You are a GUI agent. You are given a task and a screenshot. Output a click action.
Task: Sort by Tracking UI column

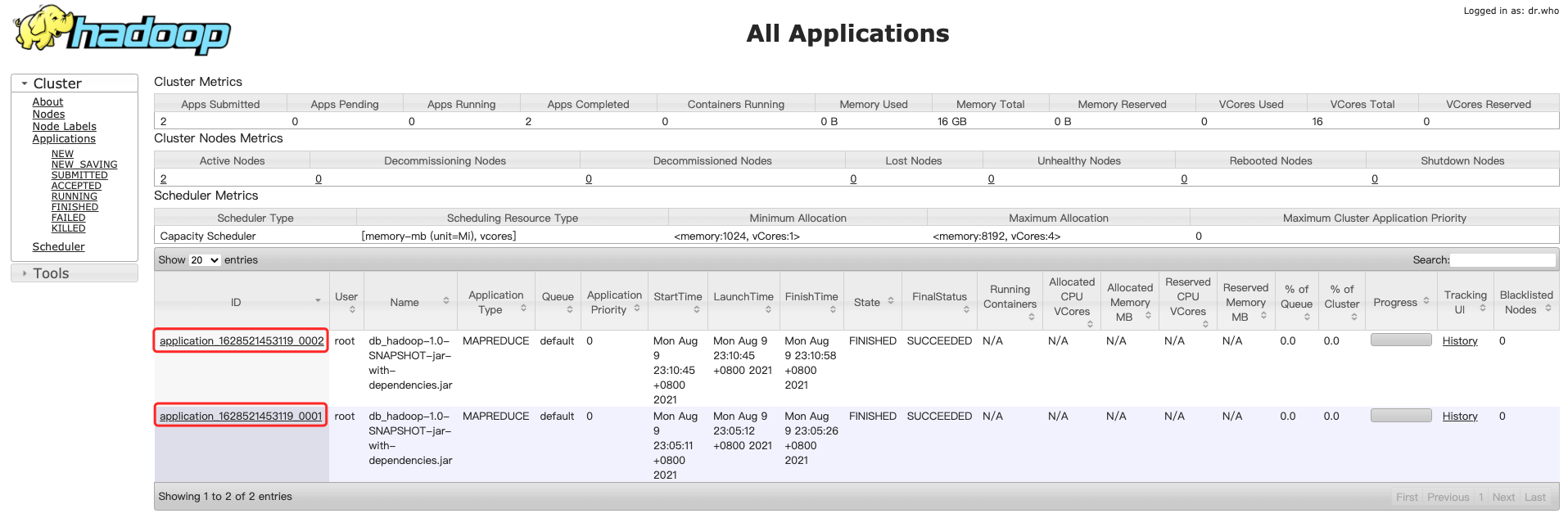(1466, 302)
